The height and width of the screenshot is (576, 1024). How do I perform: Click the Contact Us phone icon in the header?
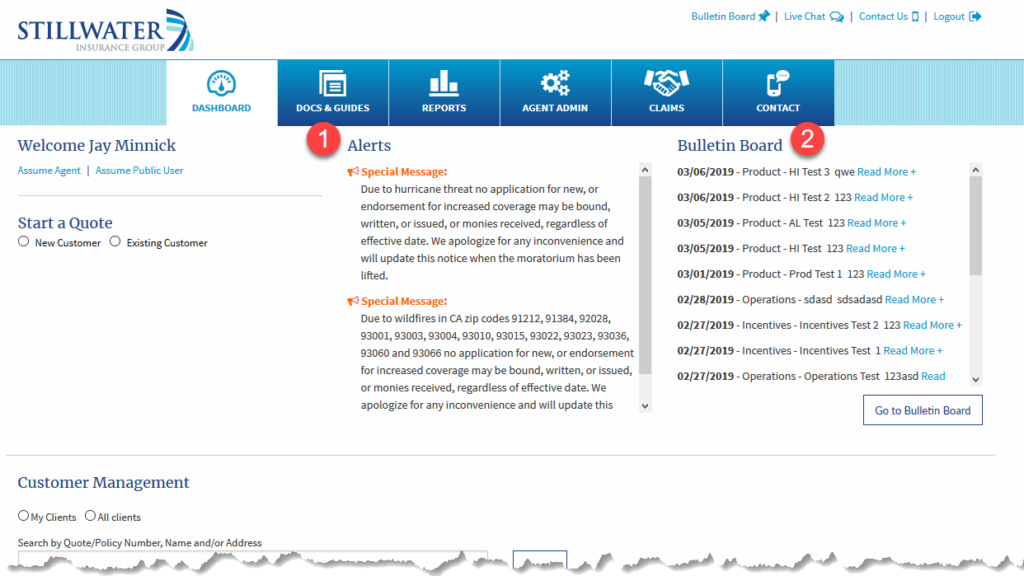[915, 16]
